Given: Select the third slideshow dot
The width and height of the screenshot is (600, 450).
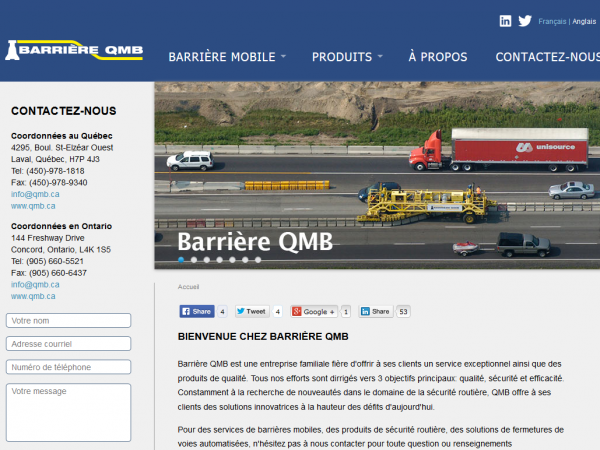Looking at the screenshot, I should (x=207, y=260).
